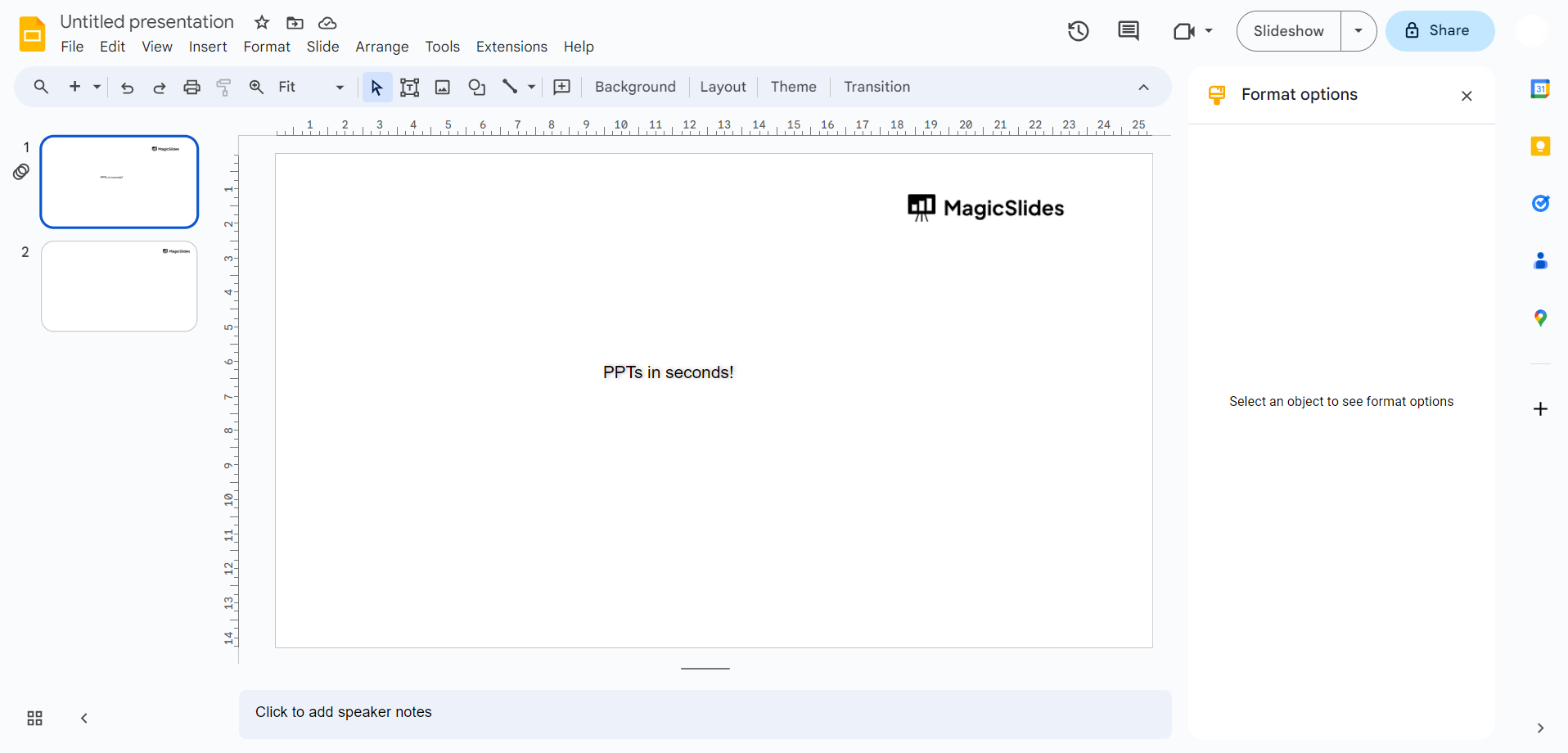Click the Background button

click(635, 88)
